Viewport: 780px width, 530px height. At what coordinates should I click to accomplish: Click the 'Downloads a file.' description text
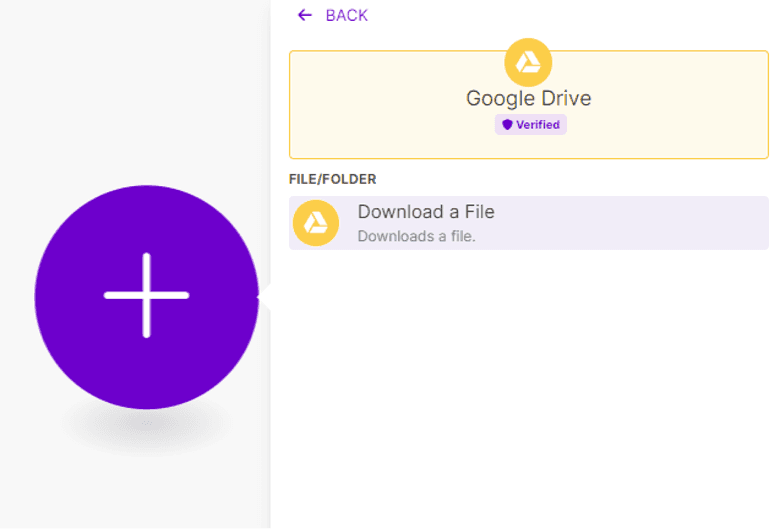[x=416, y=237]
